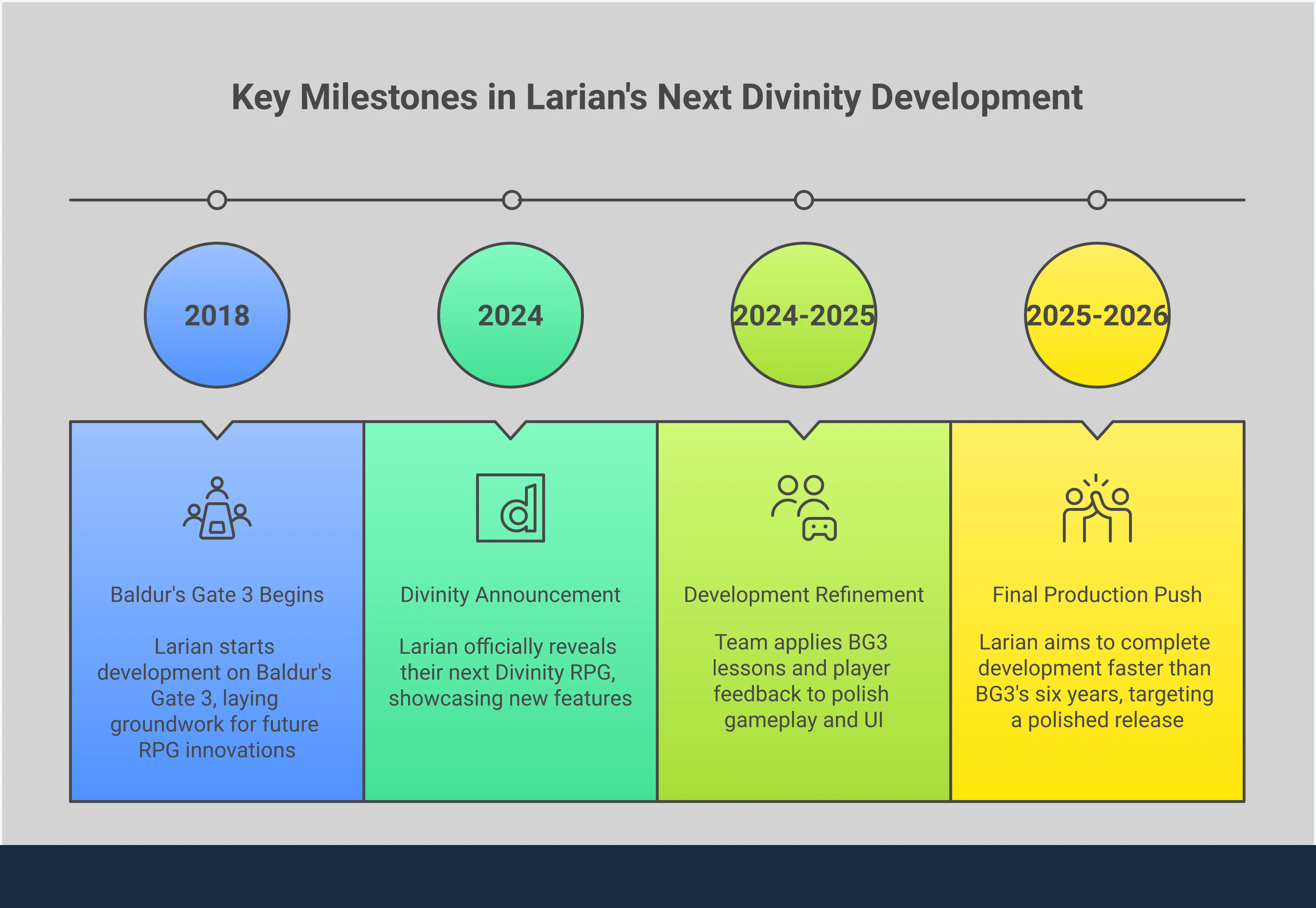The width and height of the screenshot is (1316, 908).
Task: Click the second timeline marker dot
Action: click(x=512, y=200)
